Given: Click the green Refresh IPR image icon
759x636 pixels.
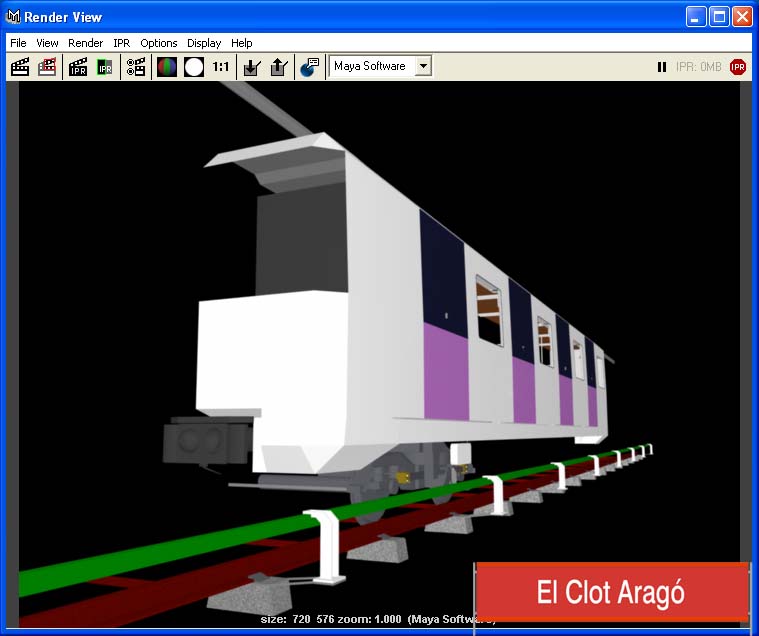Looking at the screenshot, I should 105,67.
